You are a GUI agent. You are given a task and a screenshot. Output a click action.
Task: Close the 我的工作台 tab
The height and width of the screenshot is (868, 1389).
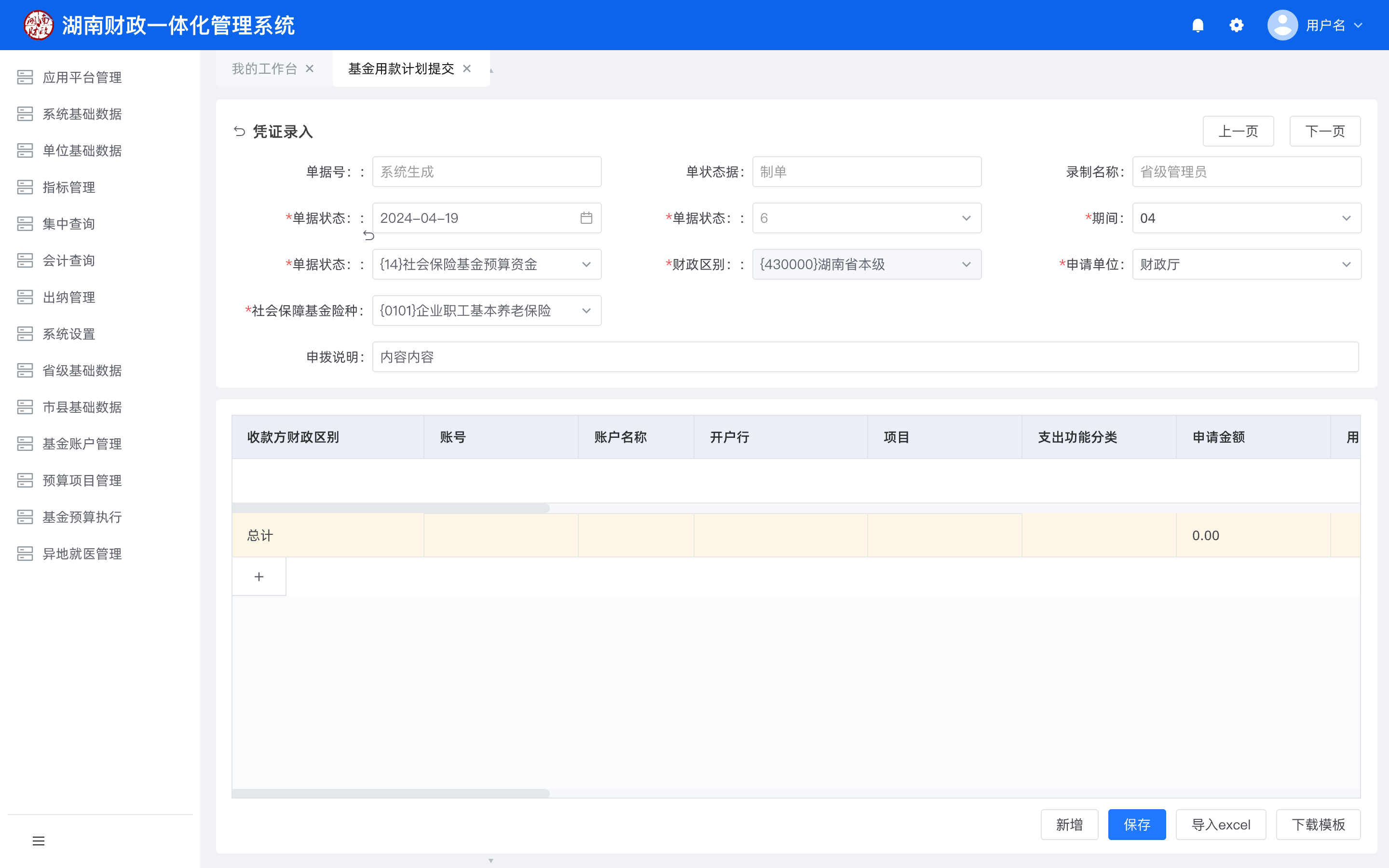(310, 69)
